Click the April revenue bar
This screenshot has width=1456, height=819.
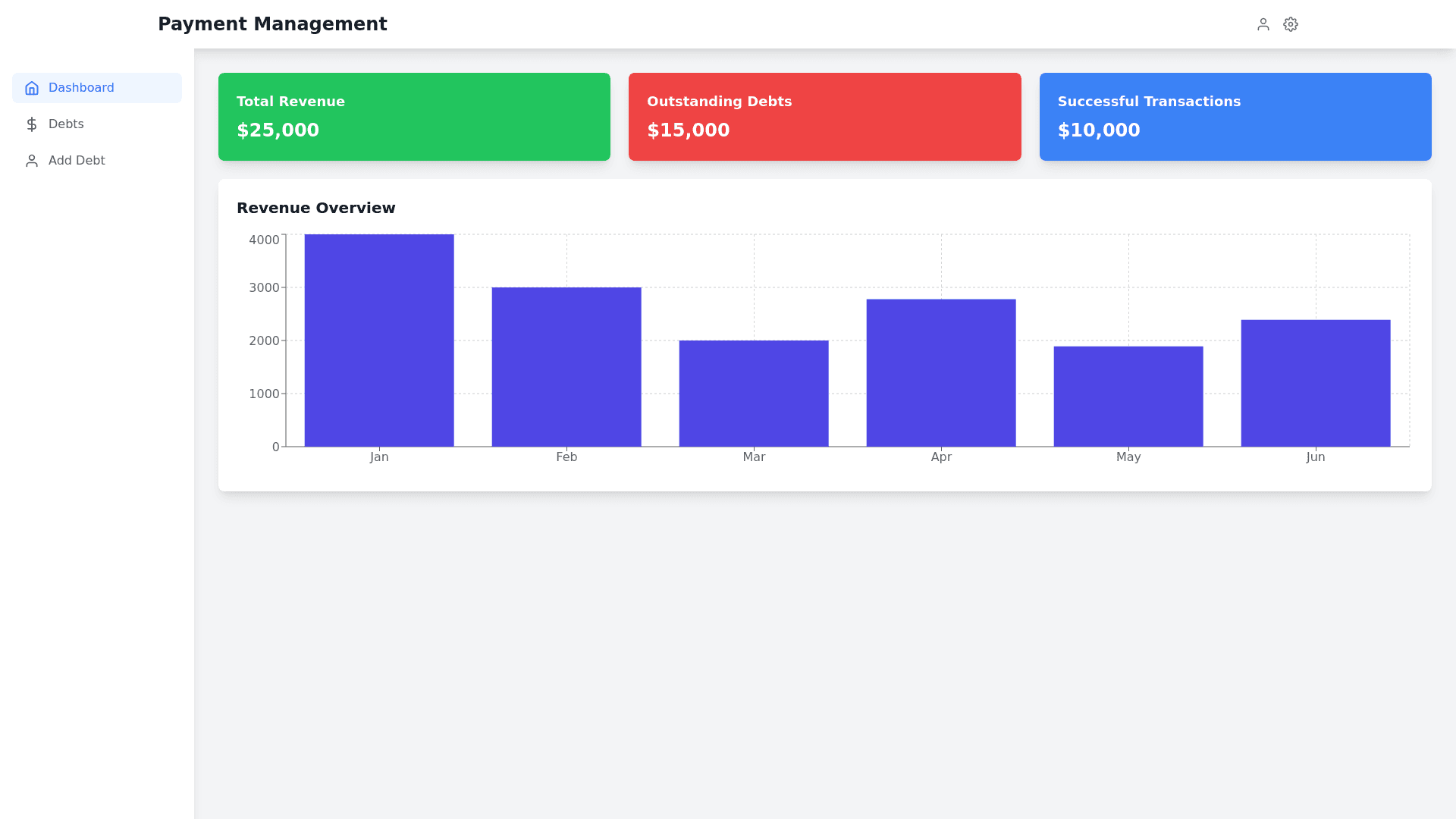941,373
